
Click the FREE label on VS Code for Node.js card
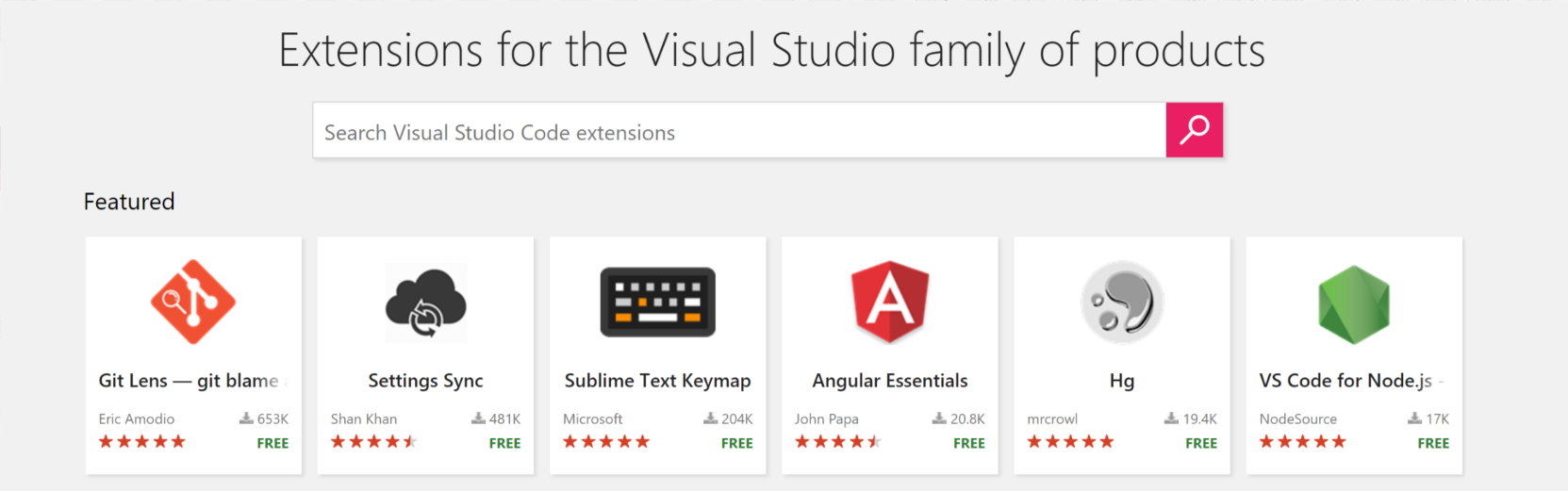1433,443
